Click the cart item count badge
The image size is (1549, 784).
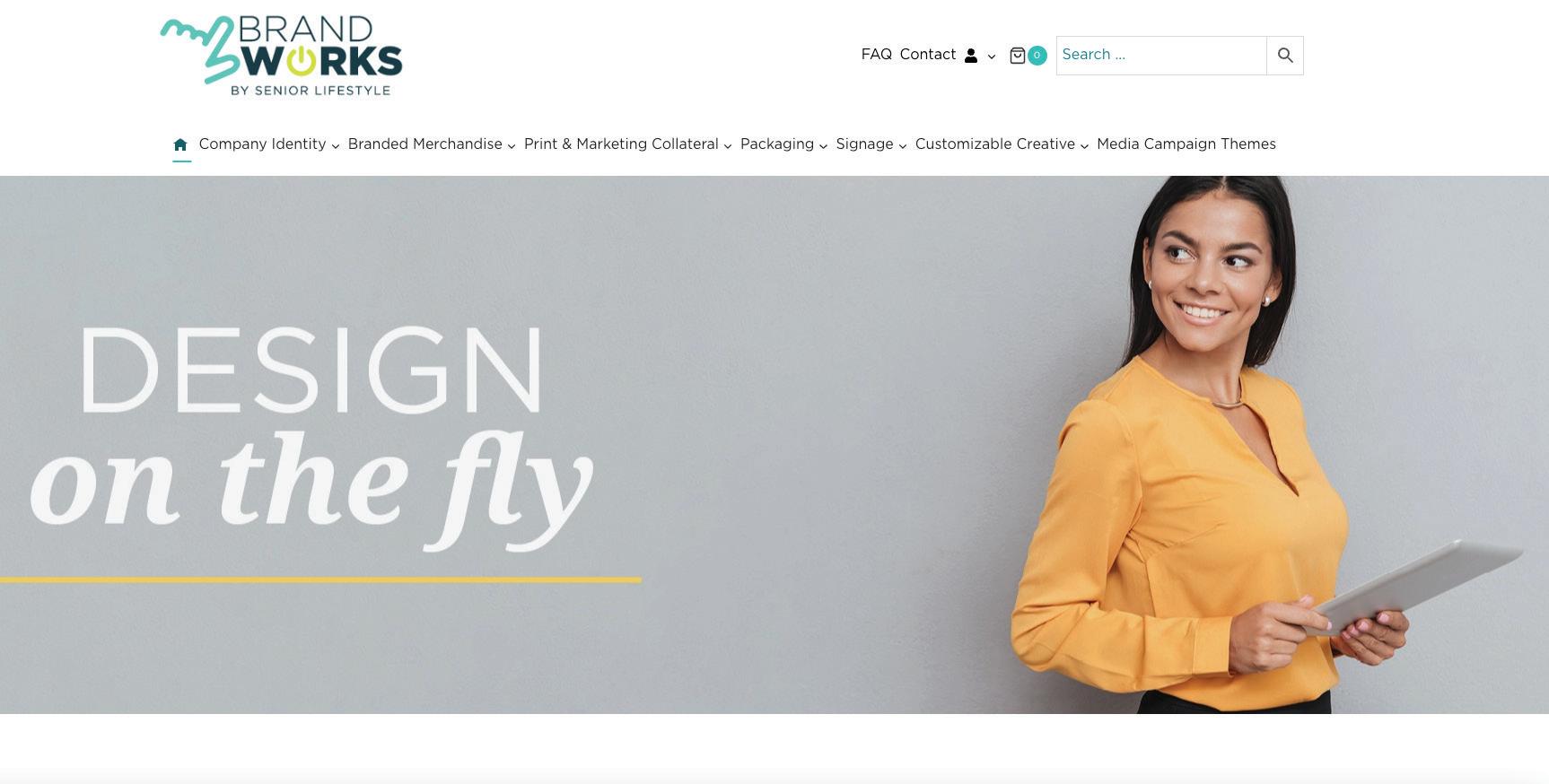1037,56
